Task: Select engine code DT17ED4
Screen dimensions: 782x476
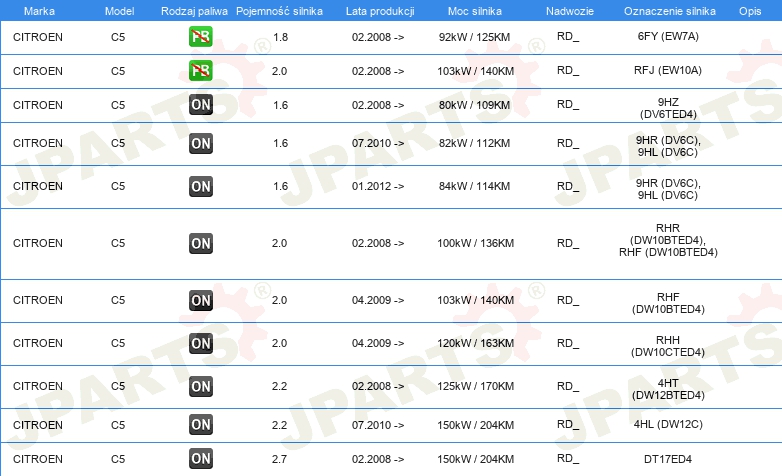Action: click(x=668, y=459)
